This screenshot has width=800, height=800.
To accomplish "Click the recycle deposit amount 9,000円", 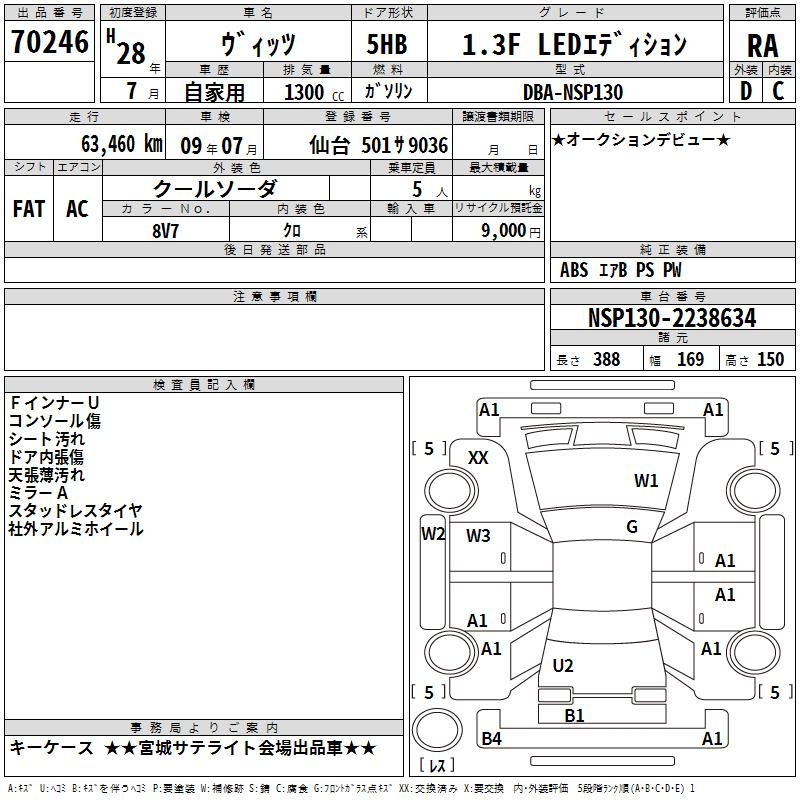I will click(510, 230).
